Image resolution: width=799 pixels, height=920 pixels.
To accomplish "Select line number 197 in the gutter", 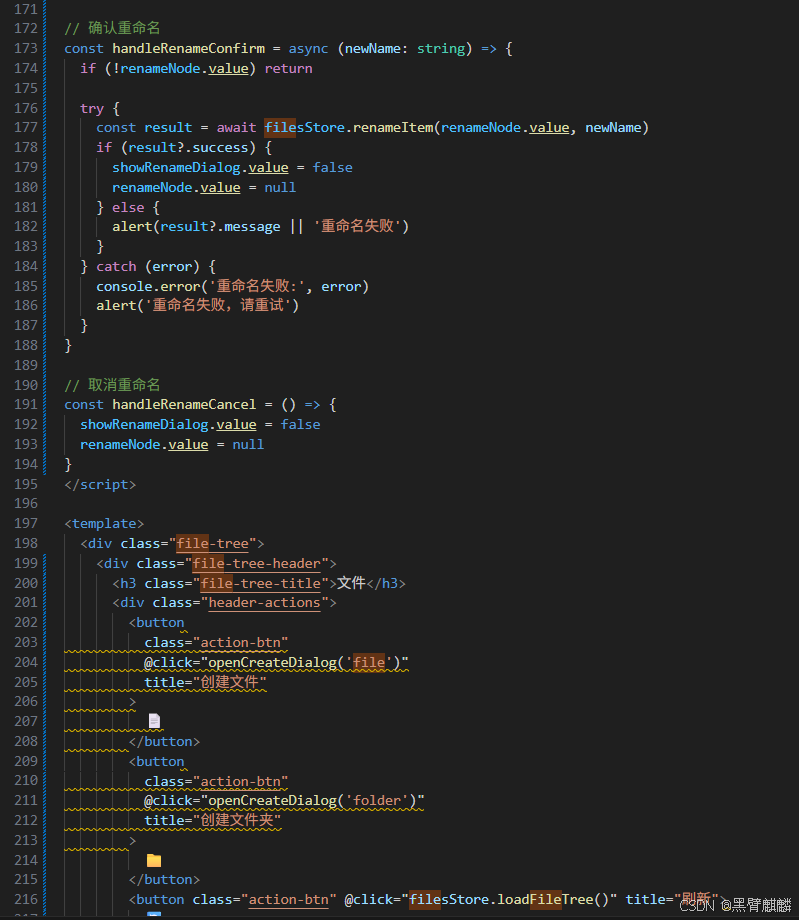I will click(x=26, y=523).
